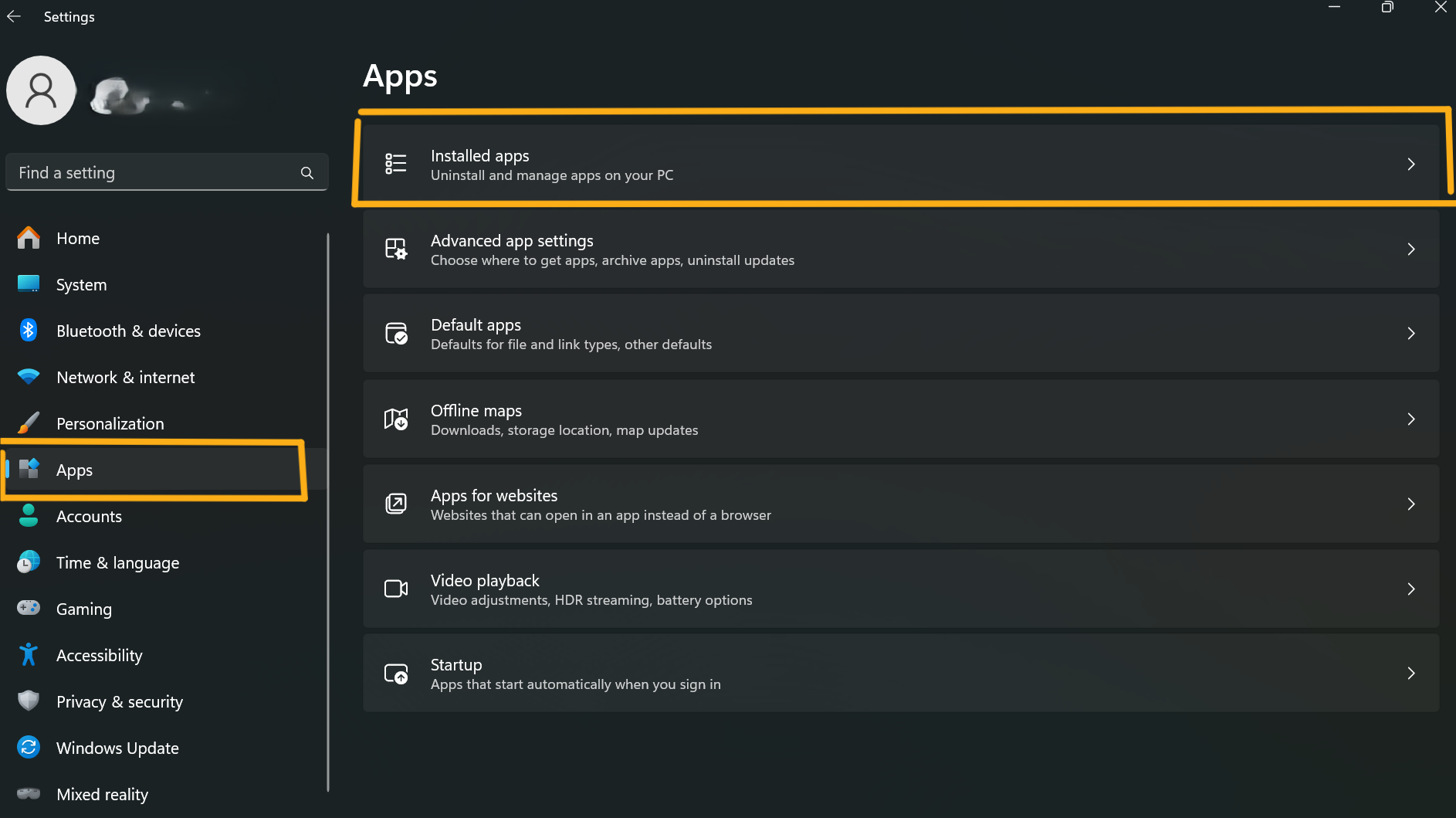Go back using the back arrow
Viewport: 1456px width, 818px height.
(x=14, y=16)
